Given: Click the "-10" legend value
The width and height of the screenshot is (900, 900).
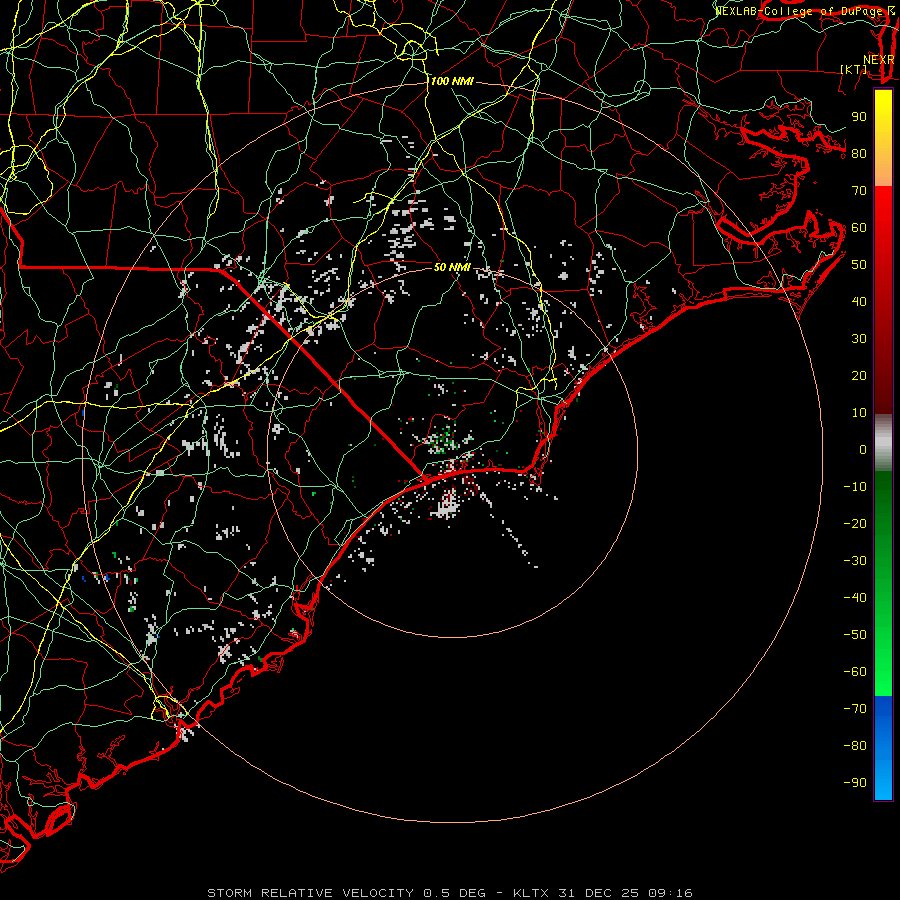Looking at the screenshot, I should pyautogui.click(x=855, y=487).
